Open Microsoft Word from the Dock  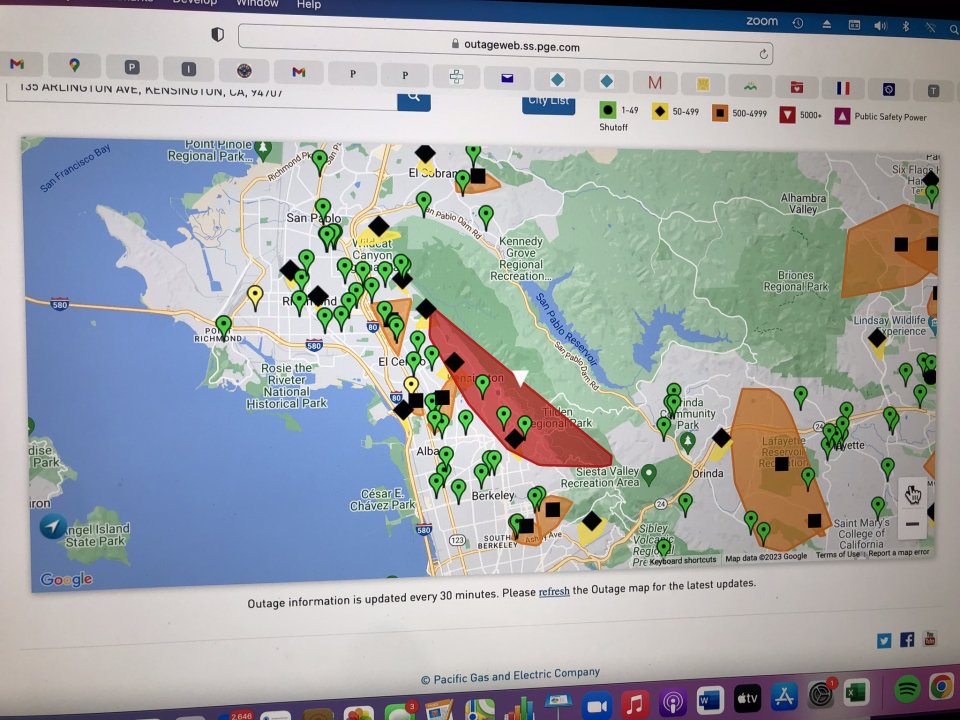point(710,699)
